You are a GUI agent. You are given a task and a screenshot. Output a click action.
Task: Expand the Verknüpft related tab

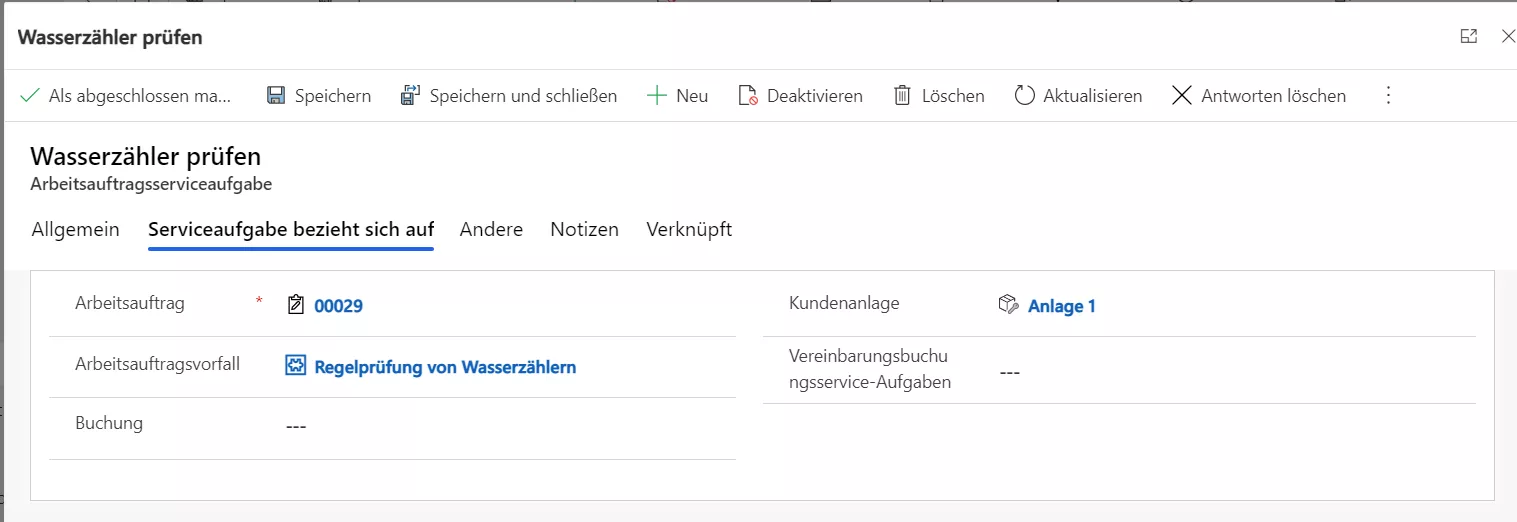(x=689, y=229)
